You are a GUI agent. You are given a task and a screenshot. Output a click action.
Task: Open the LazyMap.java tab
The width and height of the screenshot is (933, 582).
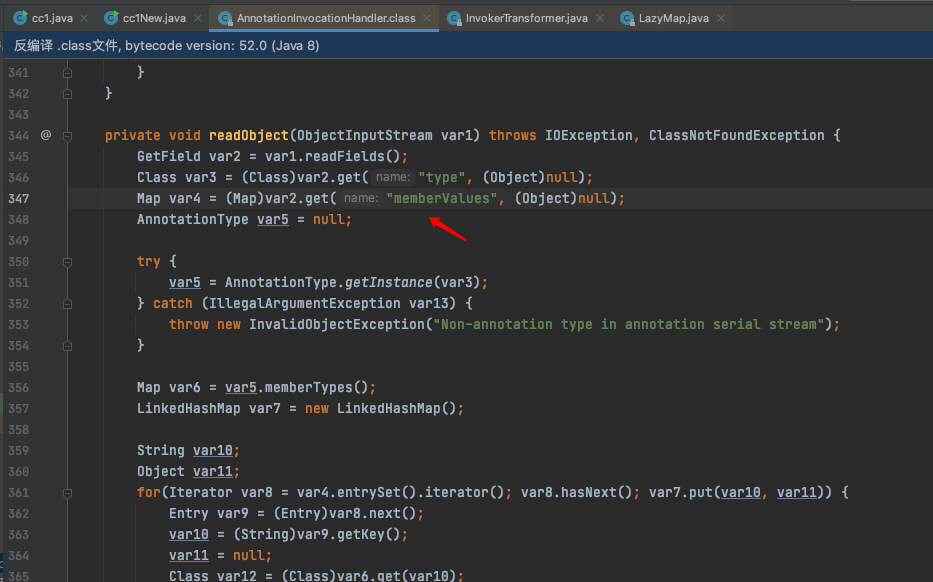673,18
